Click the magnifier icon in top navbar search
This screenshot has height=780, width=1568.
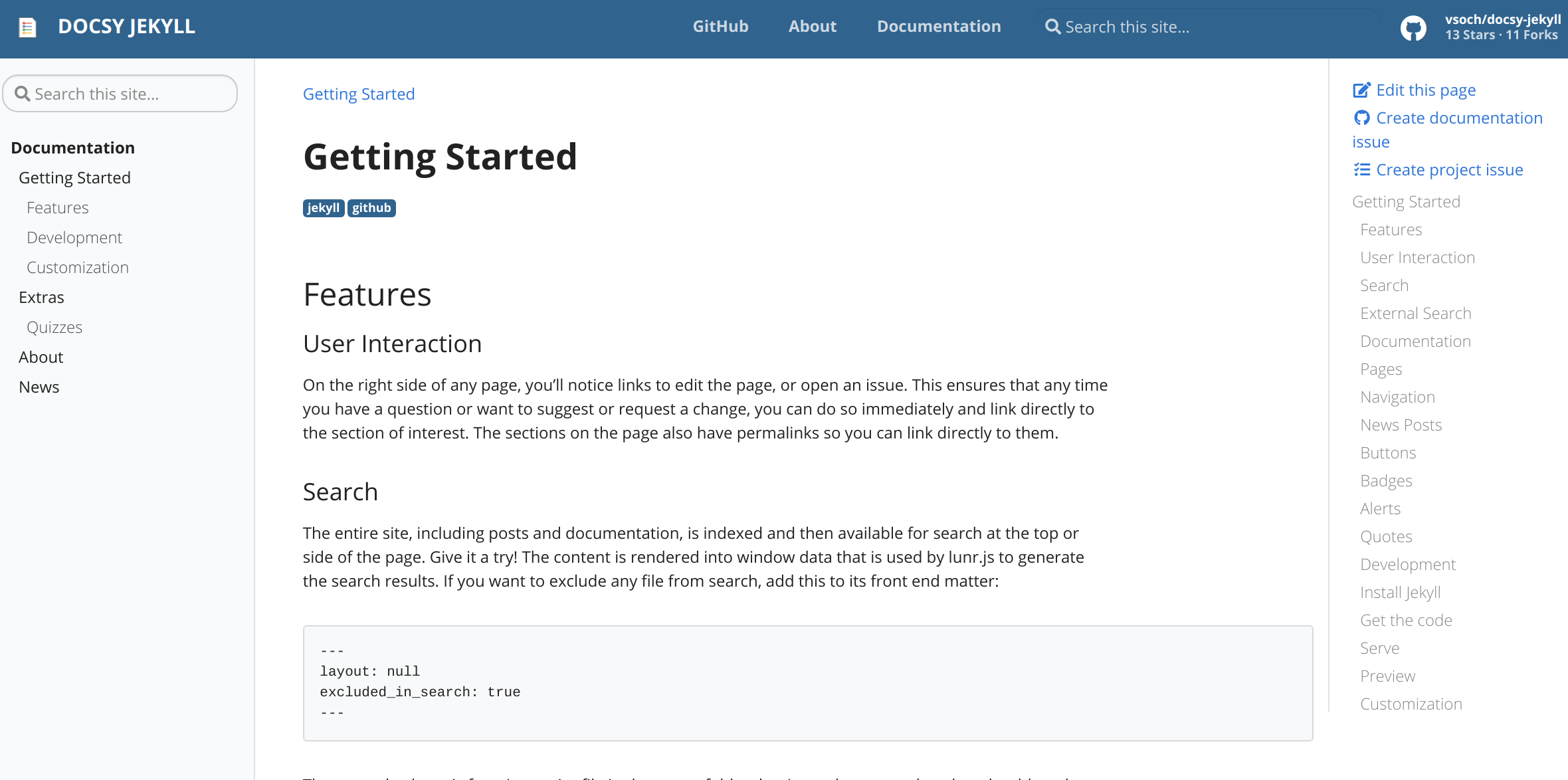1052,27
